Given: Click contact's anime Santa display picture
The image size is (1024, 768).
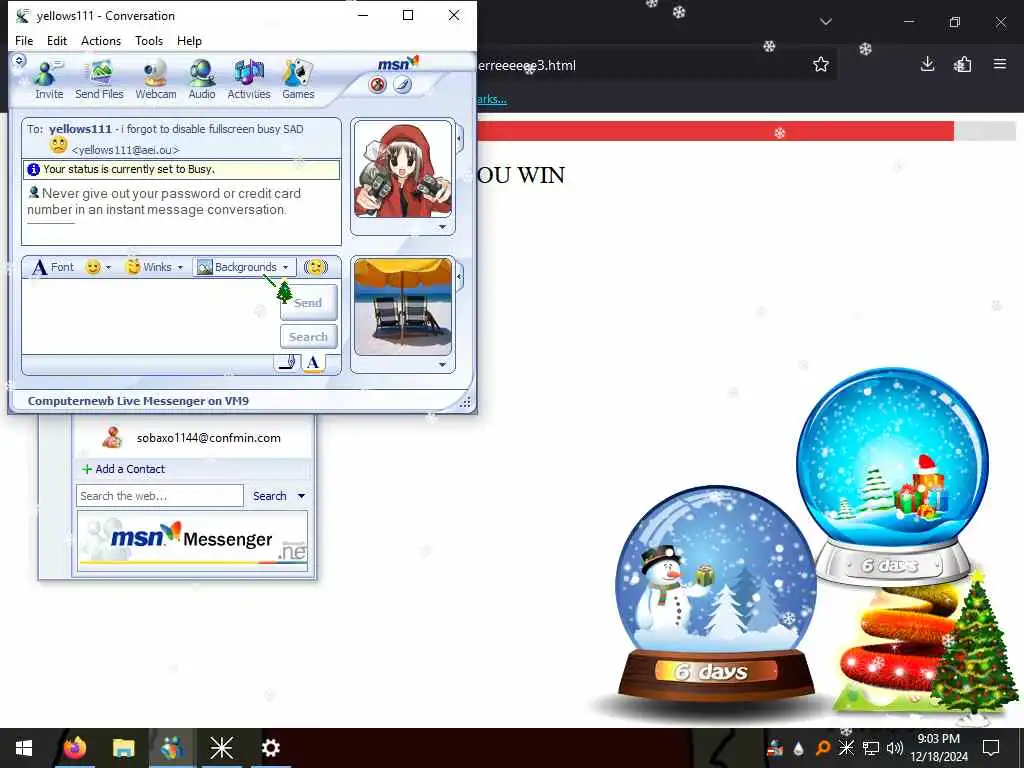Looking at the screenshot, I should coord(403,170).
